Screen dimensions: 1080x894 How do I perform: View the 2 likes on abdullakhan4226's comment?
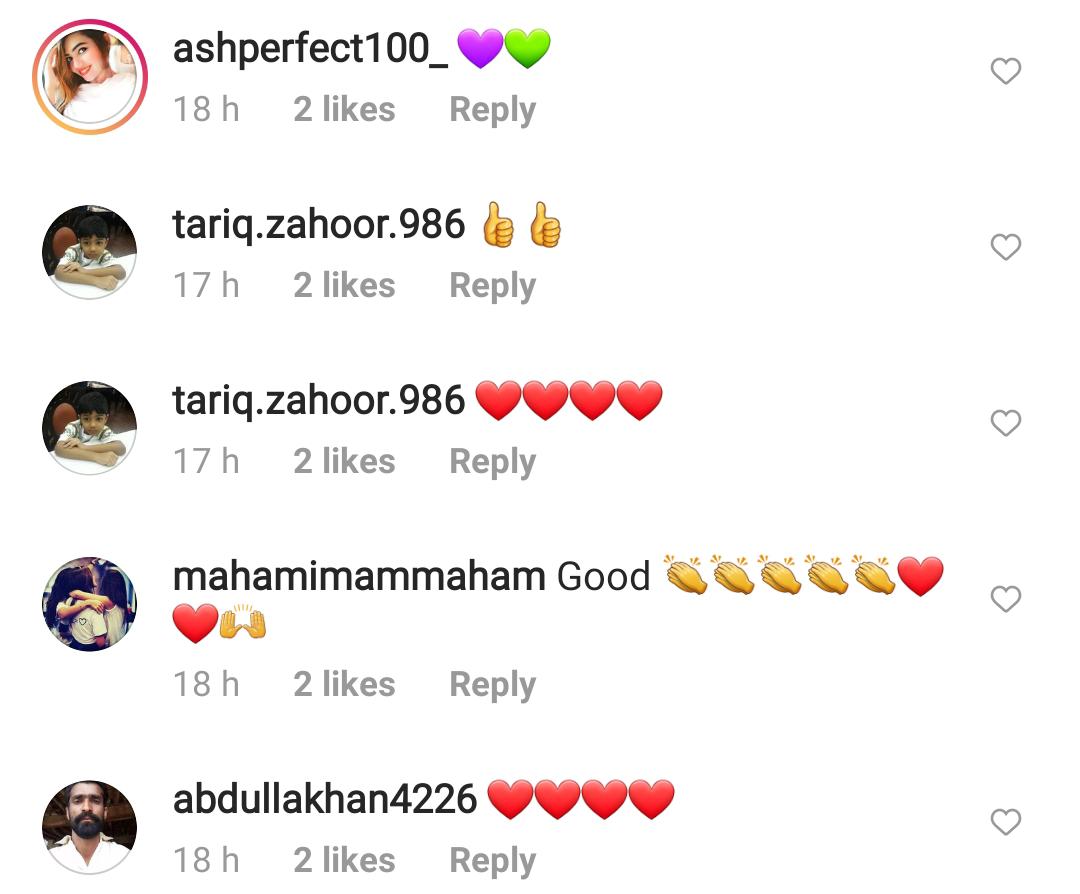(x=344, y=860)
